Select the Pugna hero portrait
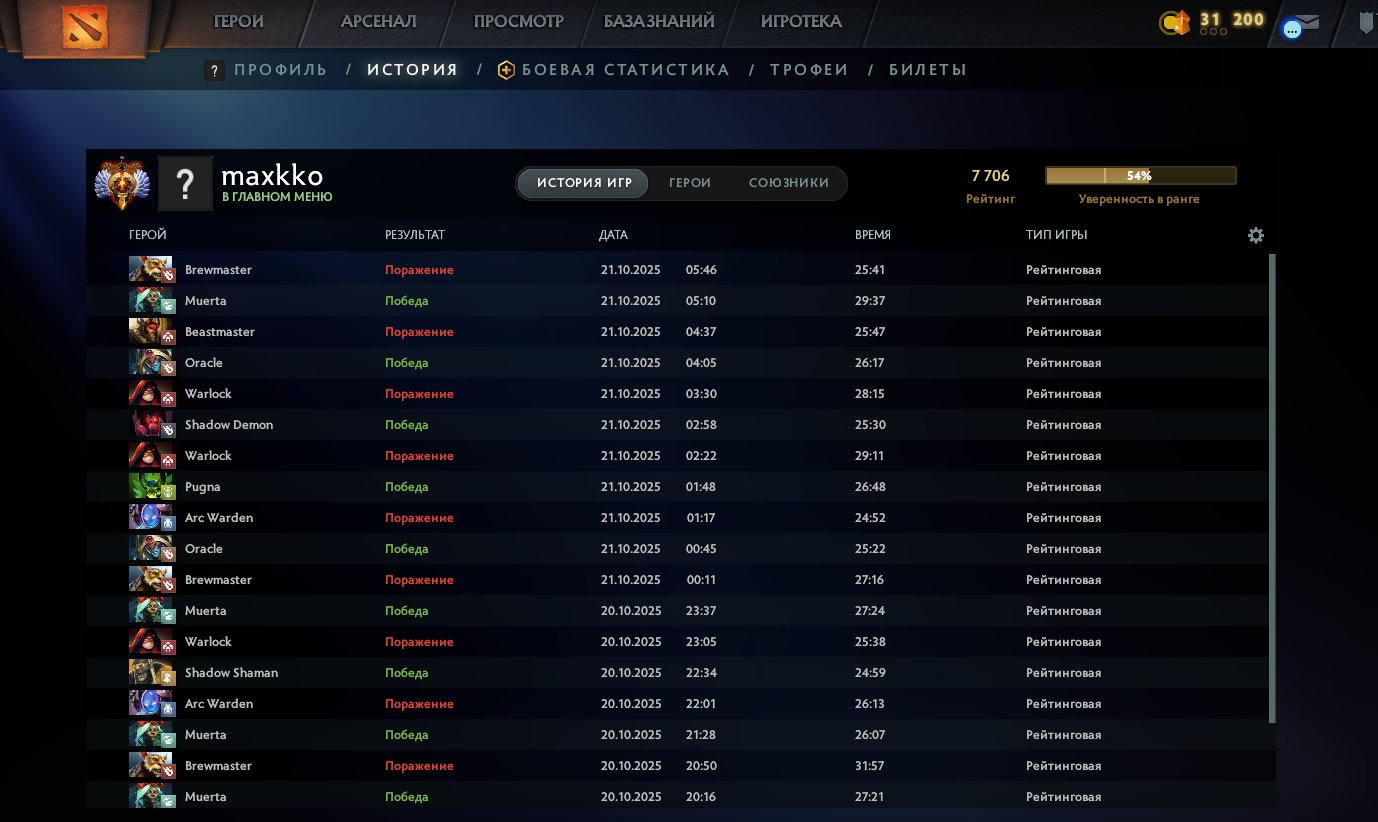The height and width of the screenshot is (822, 1378). point(151,487)
